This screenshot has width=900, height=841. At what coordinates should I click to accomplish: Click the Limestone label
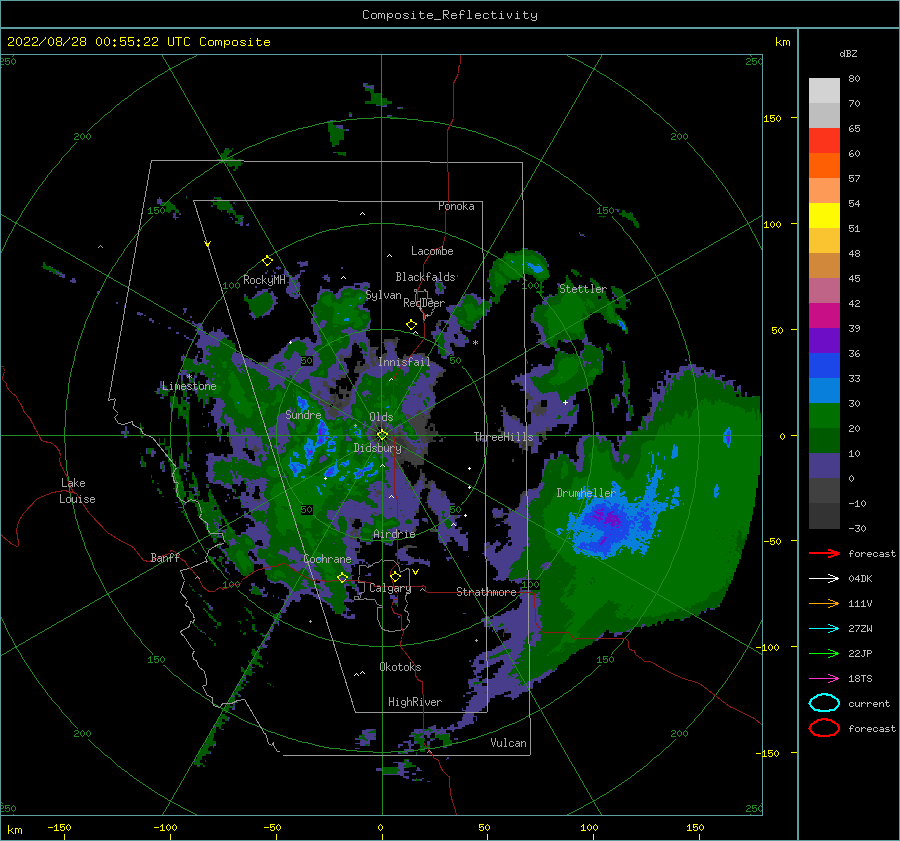coord(189,386)
